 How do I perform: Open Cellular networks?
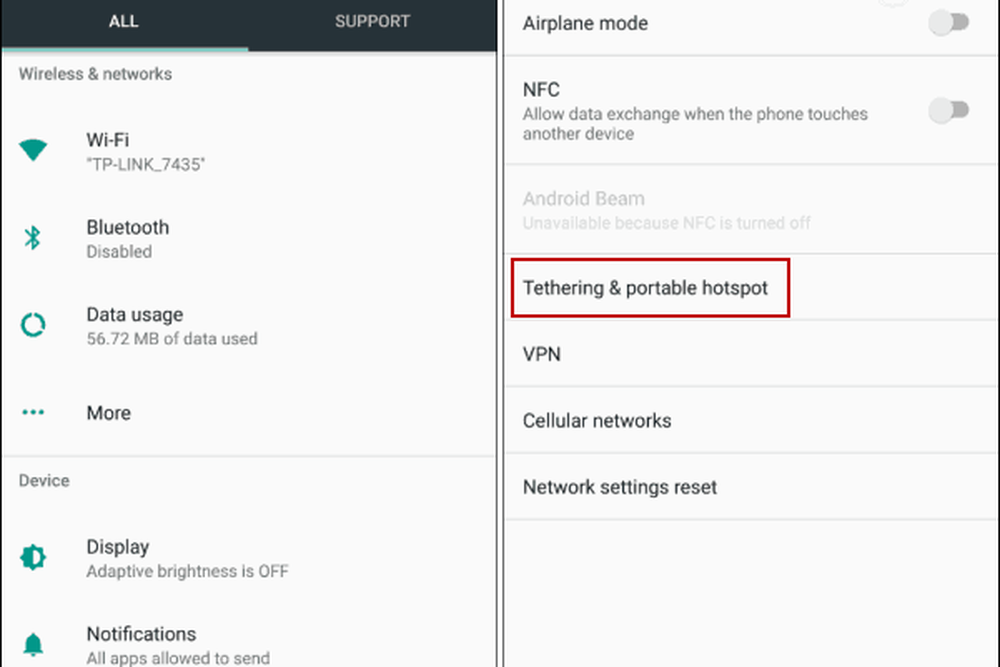click(597, 421)
